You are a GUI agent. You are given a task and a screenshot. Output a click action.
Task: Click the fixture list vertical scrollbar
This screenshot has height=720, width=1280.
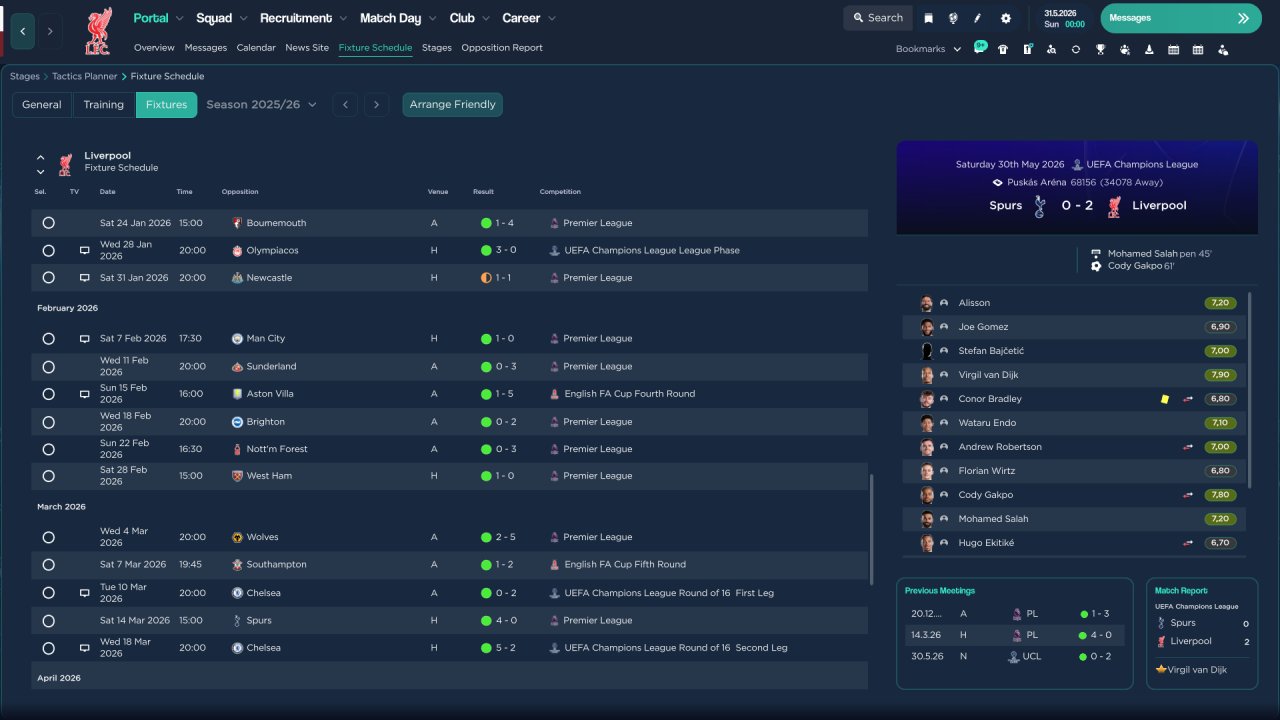[872, 530]
